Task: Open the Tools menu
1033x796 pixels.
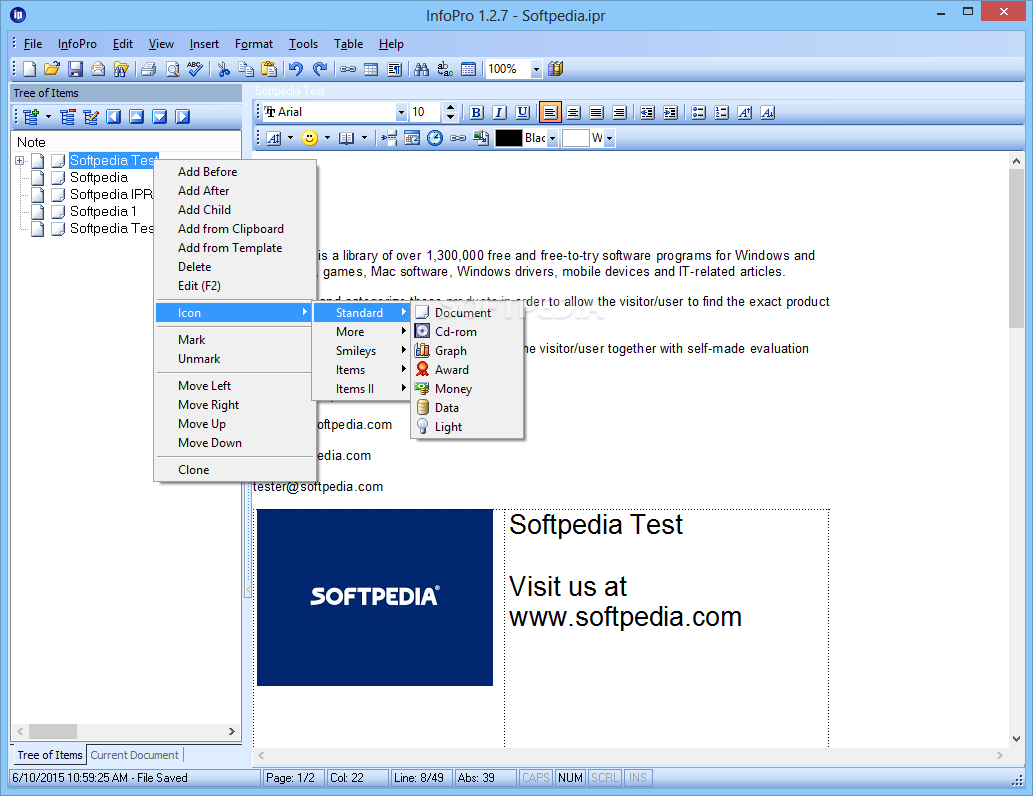Action: point(303,44)
